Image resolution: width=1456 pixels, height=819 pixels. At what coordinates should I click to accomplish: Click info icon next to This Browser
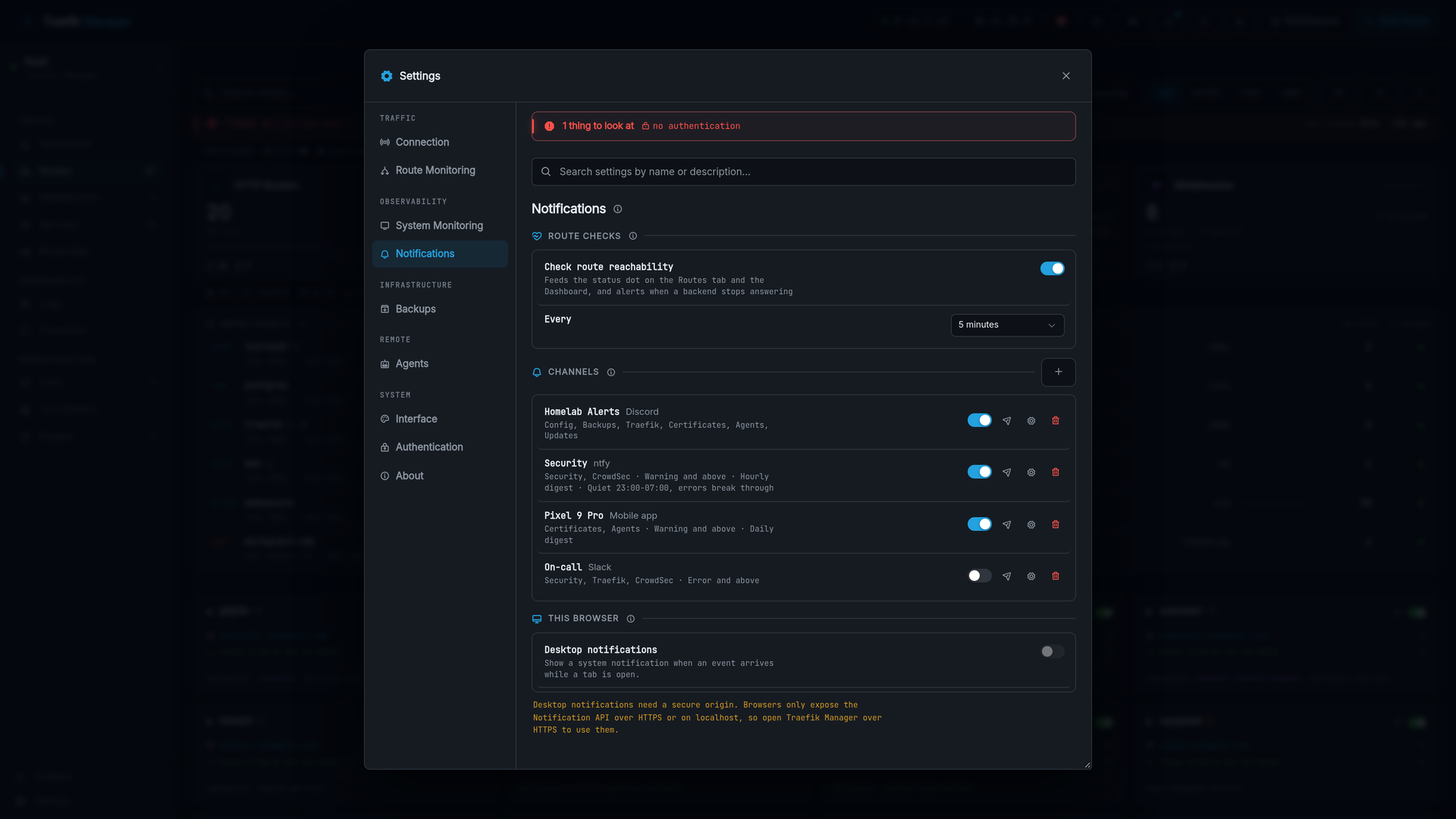pyautogui.click(x=630, y=619)
